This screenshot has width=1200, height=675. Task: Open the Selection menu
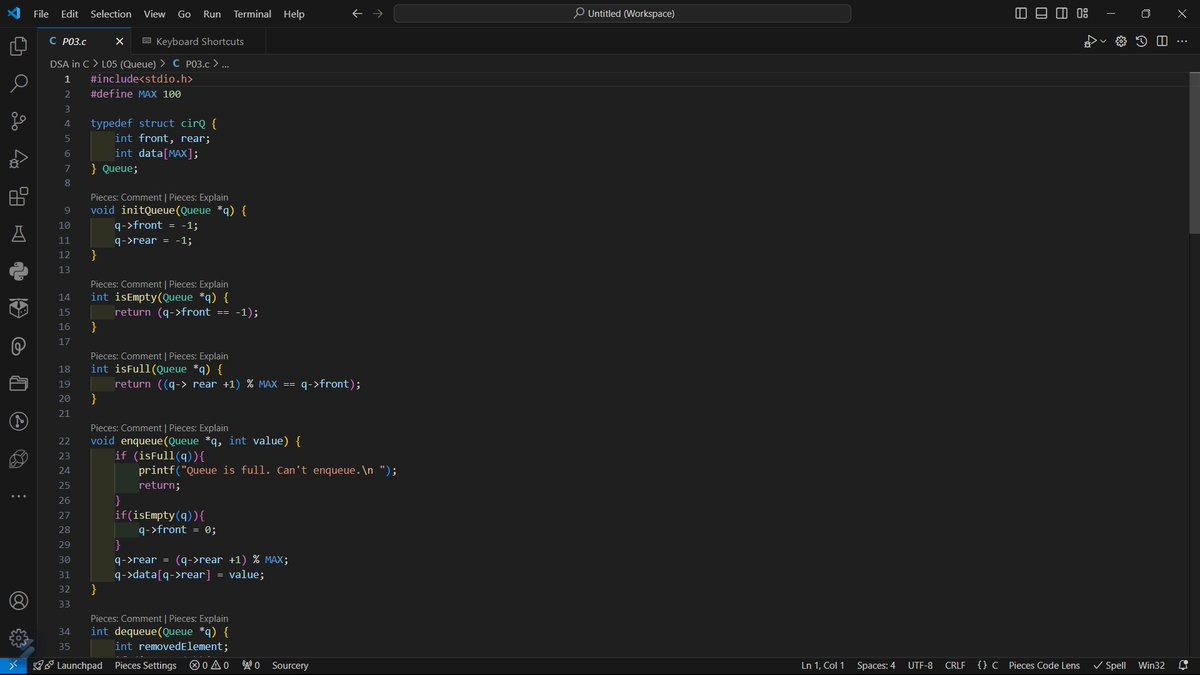coord(111,14)
